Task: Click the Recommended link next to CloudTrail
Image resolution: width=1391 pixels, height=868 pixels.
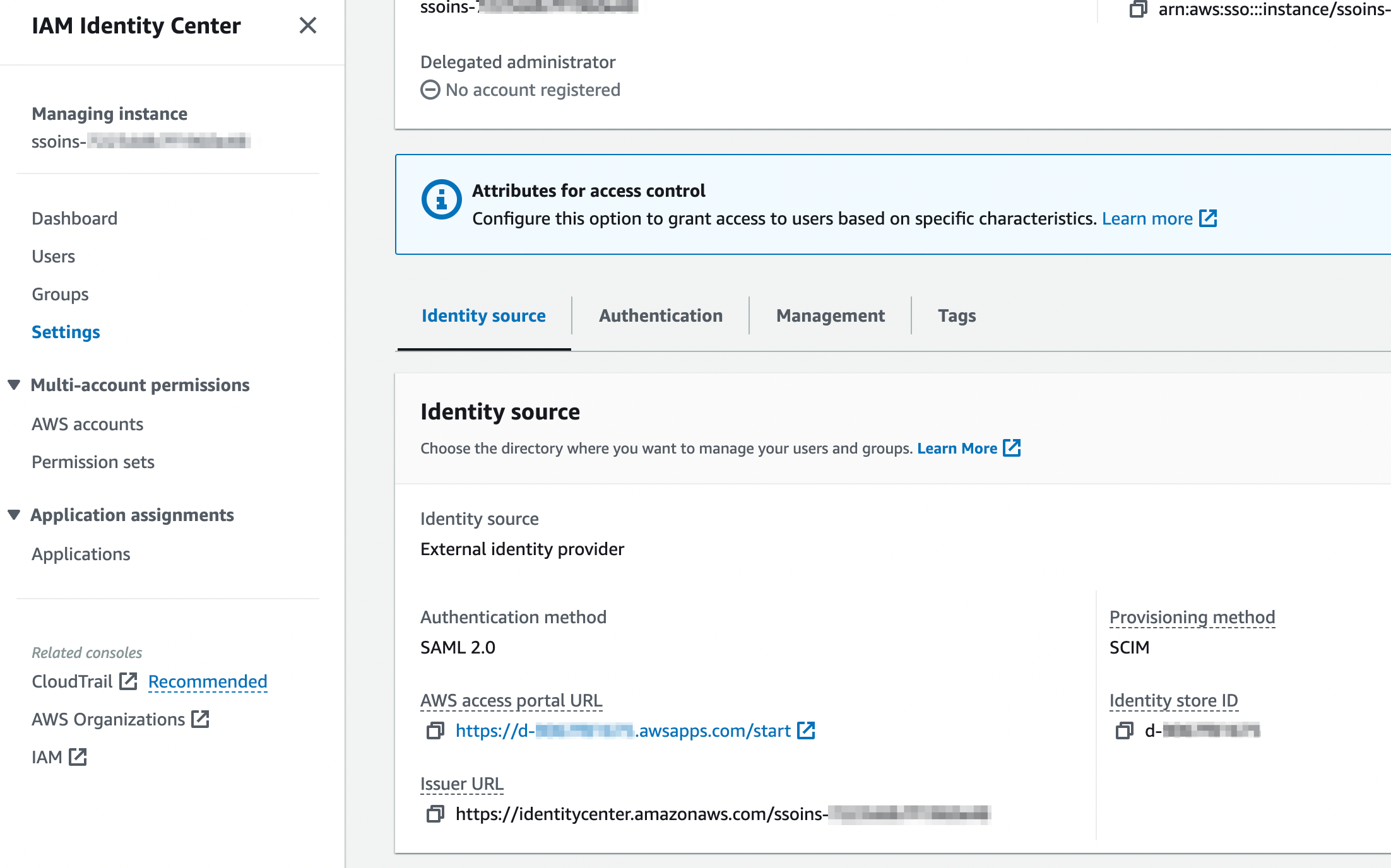Action: point(208,681)
